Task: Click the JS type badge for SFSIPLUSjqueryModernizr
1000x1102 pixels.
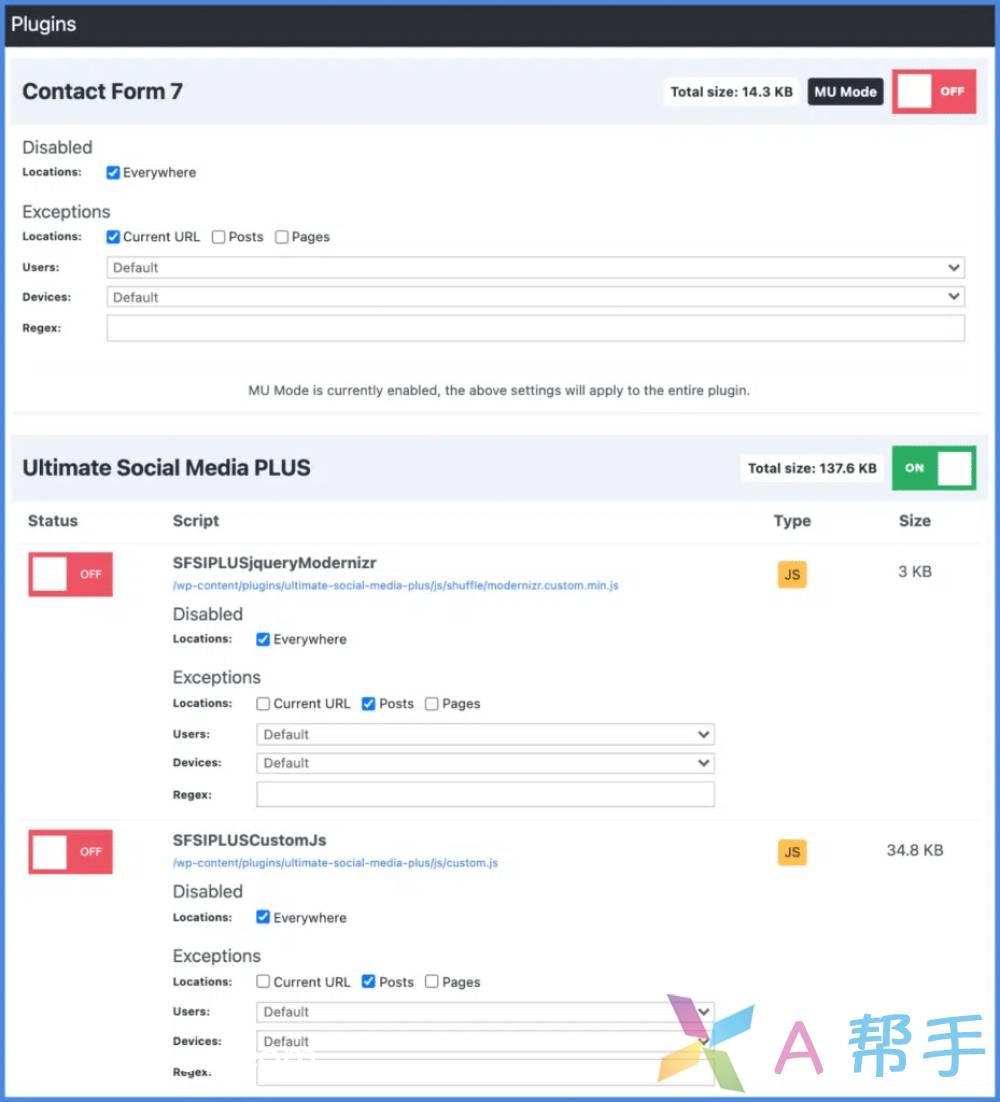Action: tap(791, 575)
